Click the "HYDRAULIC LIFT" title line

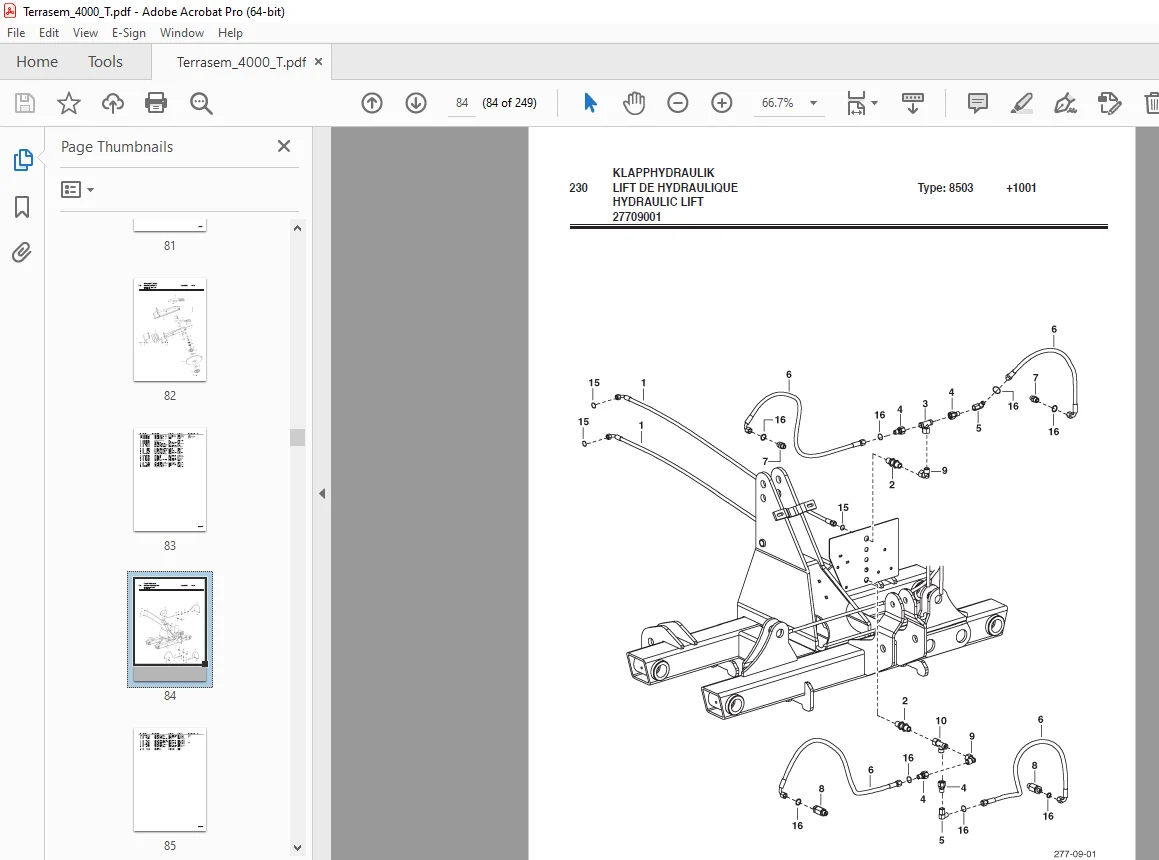[x=658, y=202]
